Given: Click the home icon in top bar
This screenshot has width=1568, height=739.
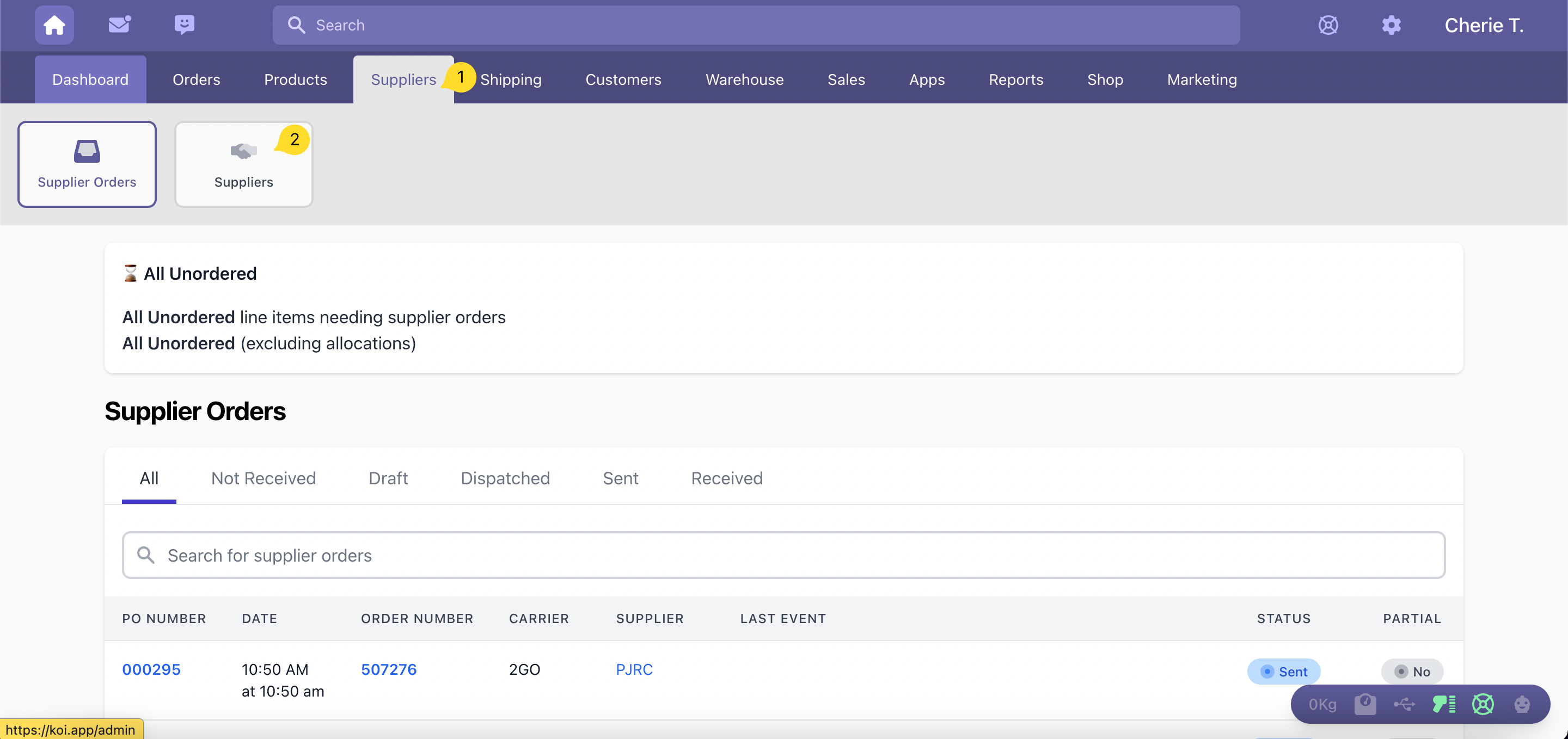Looking at the screenshot, I should 54,25.
